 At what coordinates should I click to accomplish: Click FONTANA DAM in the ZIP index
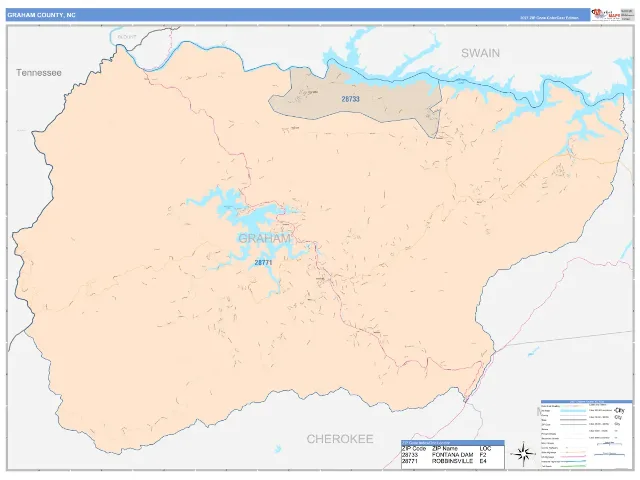[452, 455]
